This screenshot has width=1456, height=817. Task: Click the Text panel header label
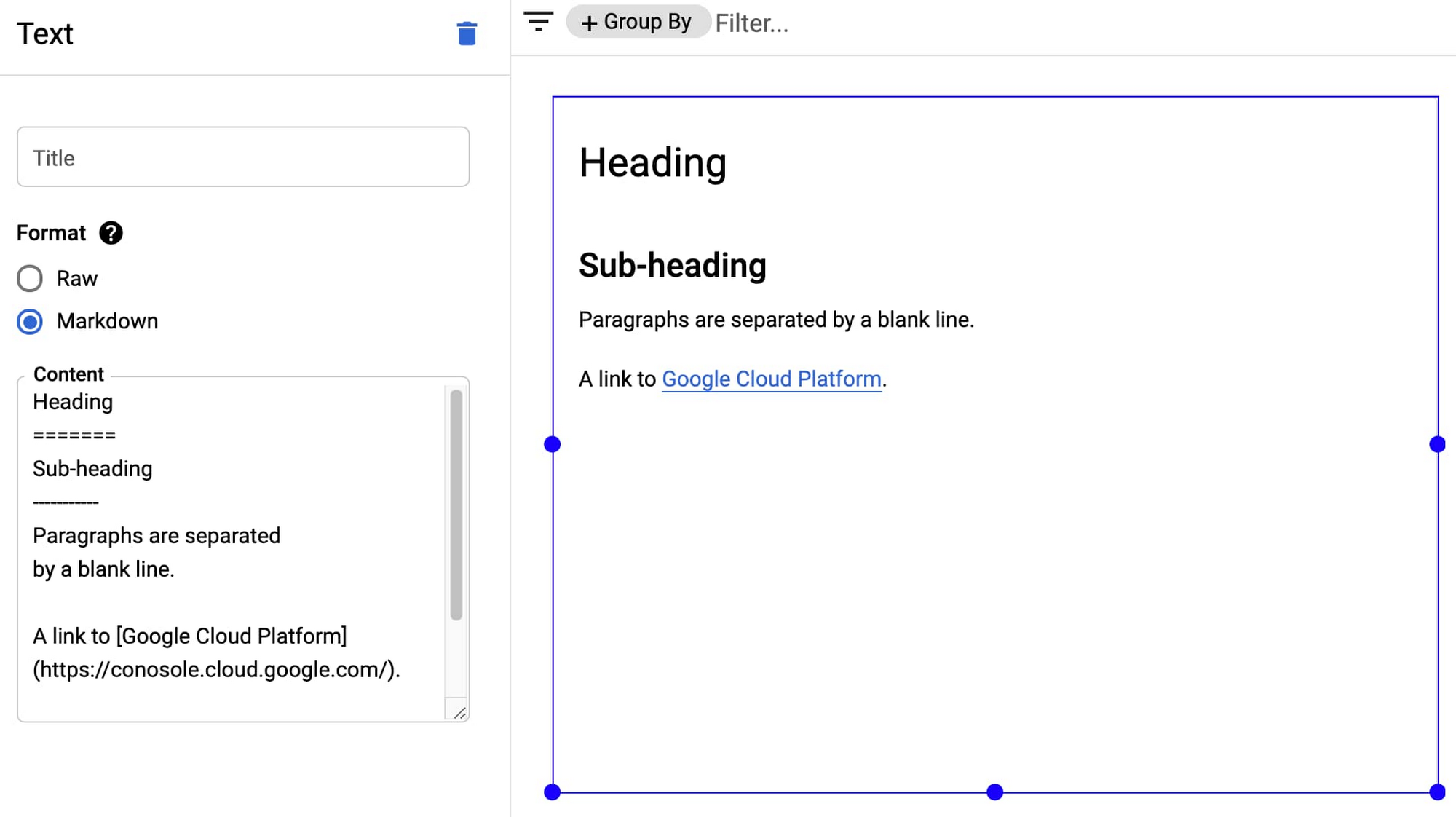click(44, 33)
